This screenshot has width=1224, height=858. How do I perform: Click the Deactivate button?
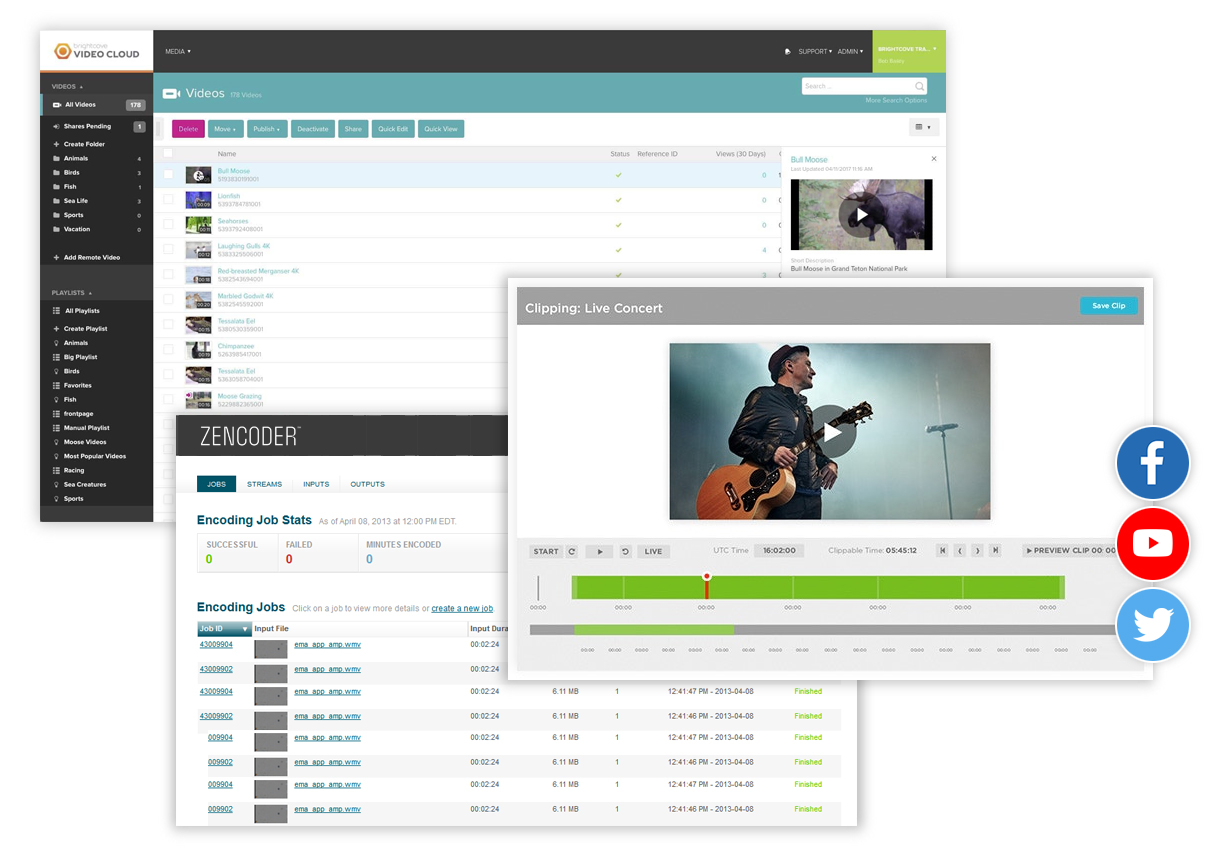(313, 129)
